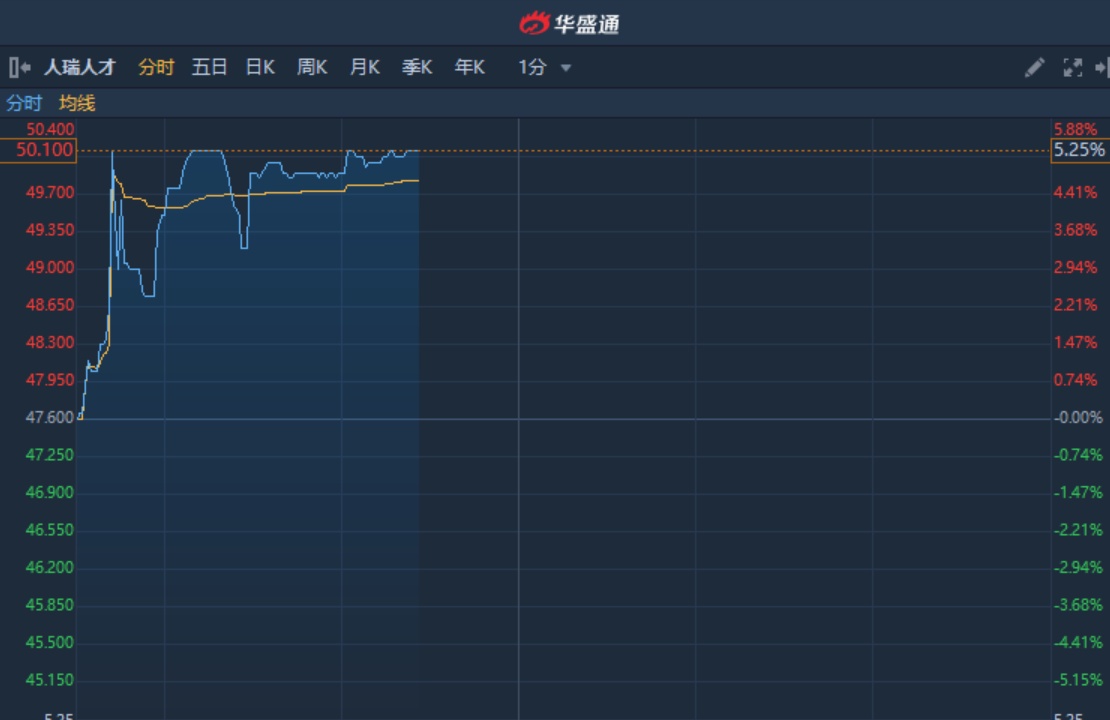Click the 49.350 price axis label
Screen dimensions: 1110x720
(x=50, y=230)
